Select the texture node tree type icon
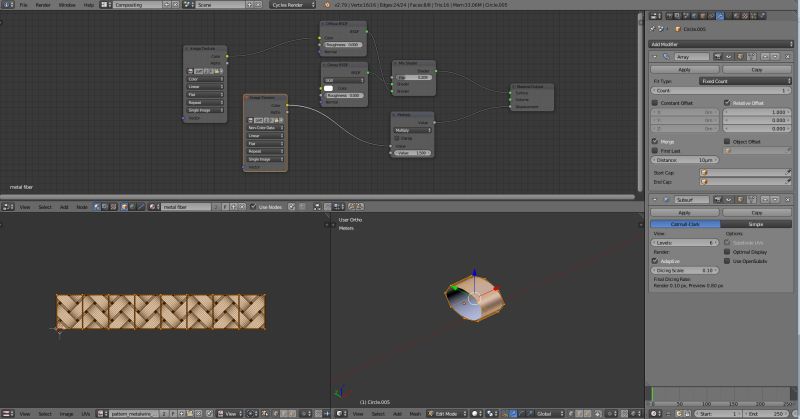800x419 pixels. coord(113,207)
